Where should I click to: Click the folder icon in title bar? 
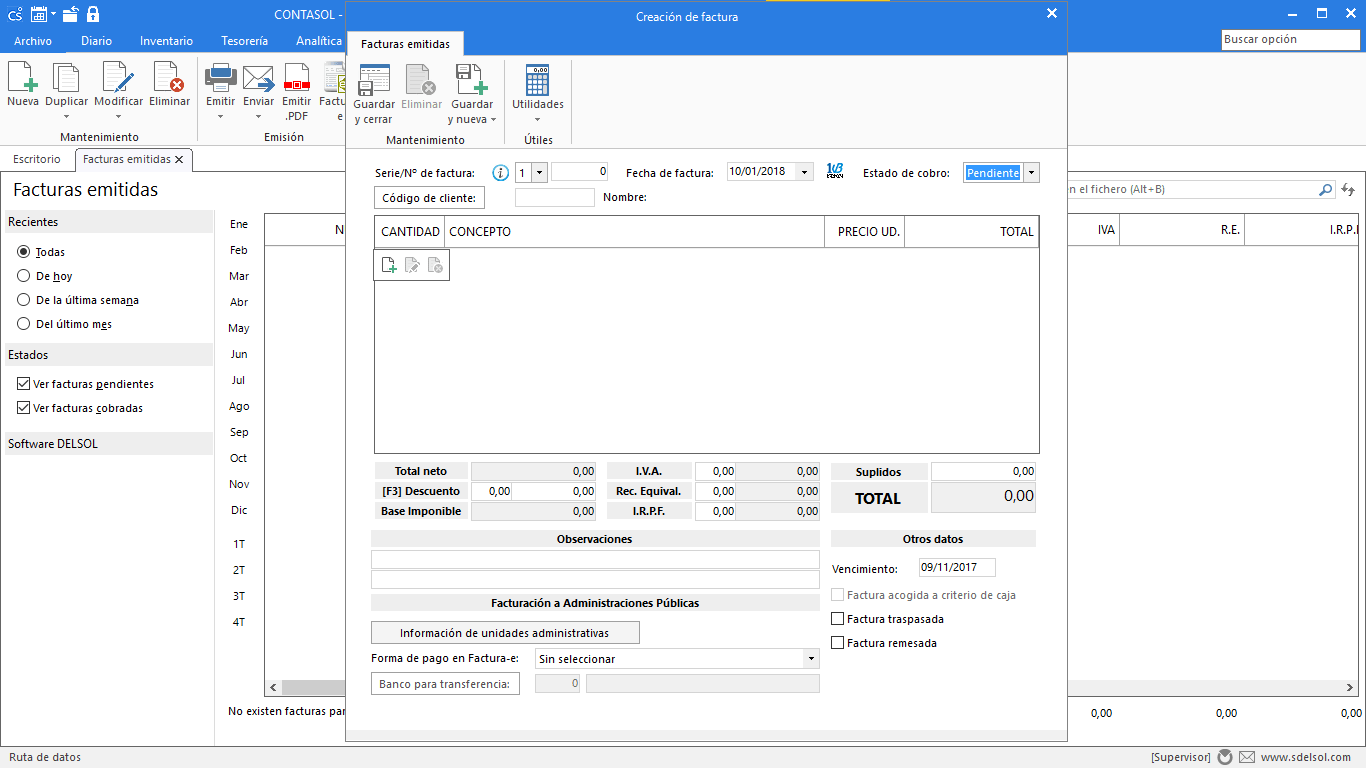click(x=70, y=14)
